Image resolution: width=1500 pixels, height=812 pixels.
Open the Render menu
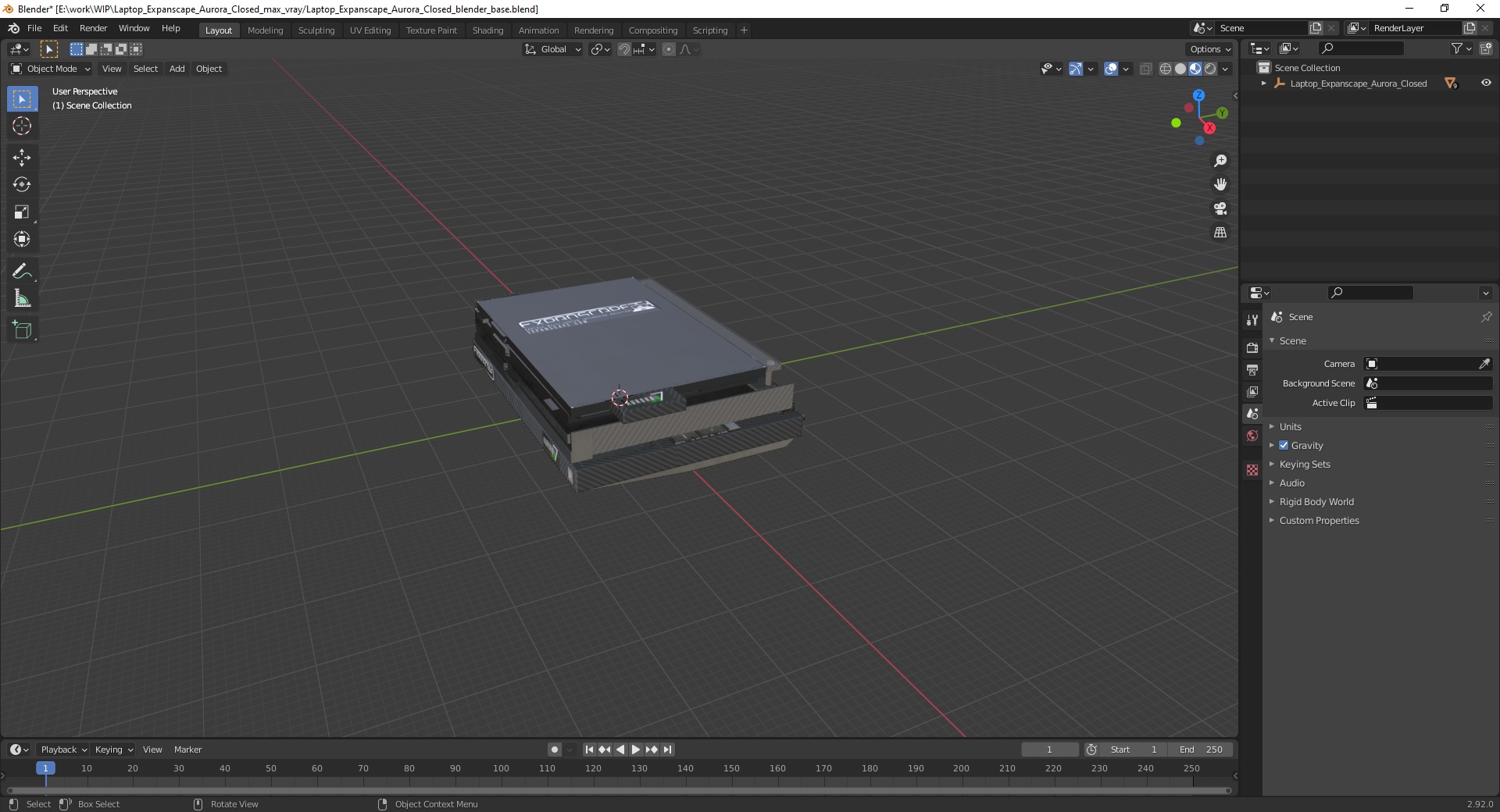click(93, 28)
